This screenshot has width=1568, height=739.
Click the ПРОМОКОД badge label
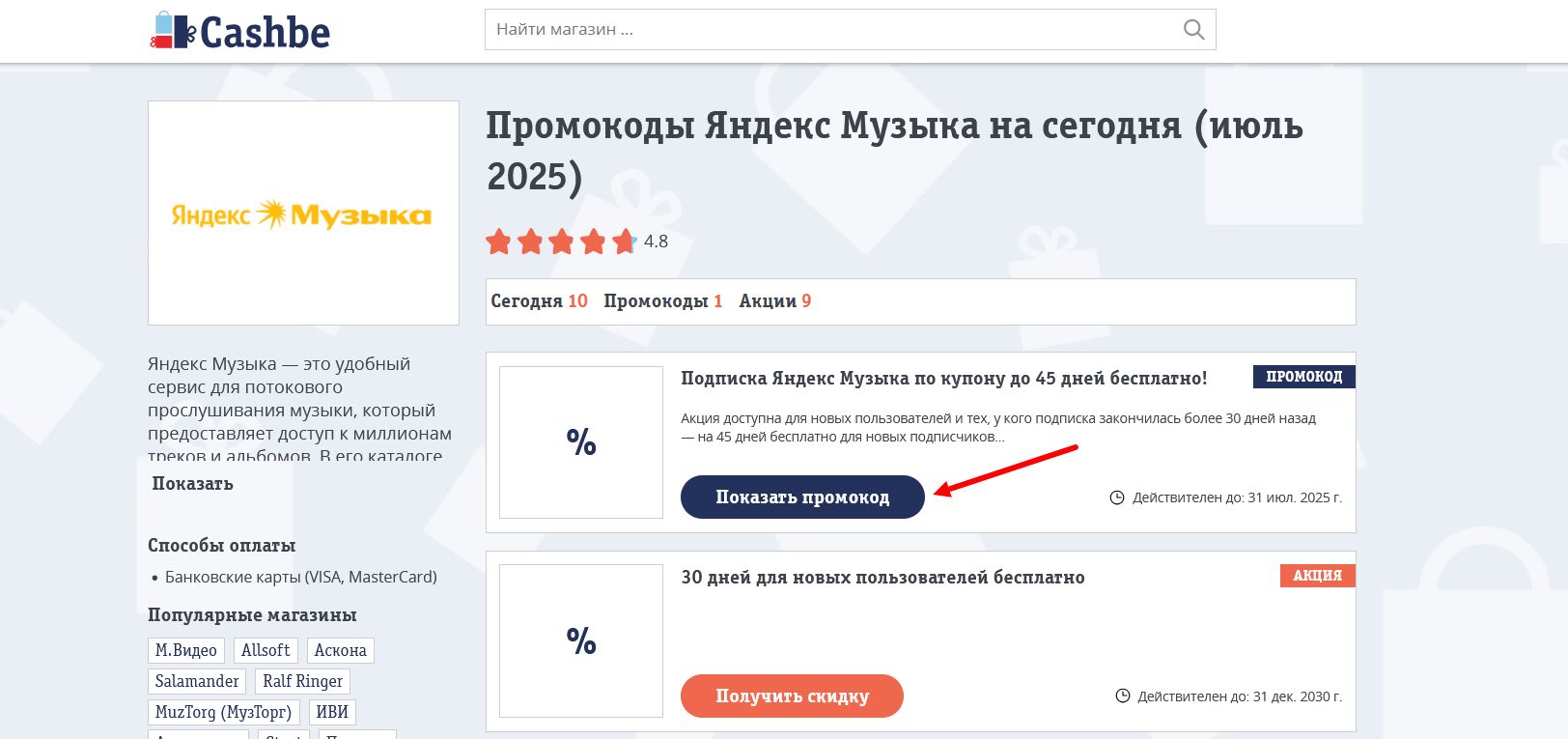point(1303,377)
